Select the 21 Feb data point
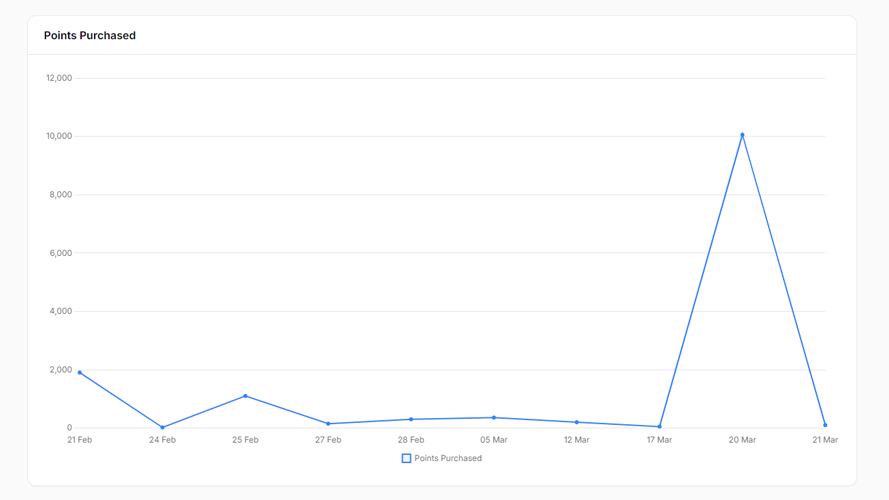This screenshot has height=500, width=889. coord(79,372)
